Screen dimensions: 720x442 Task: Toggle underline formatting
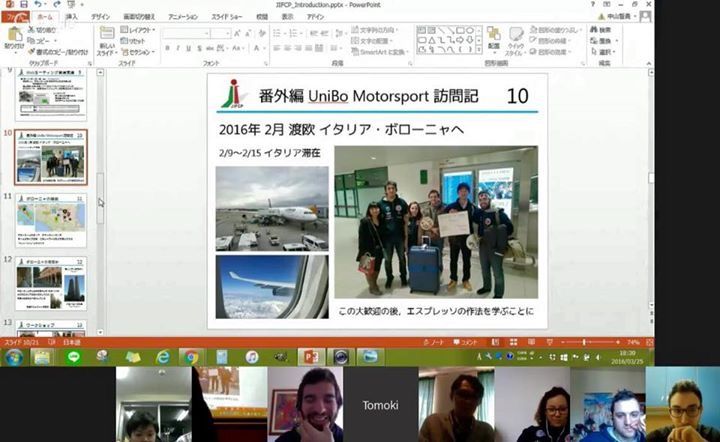(188, 48)
